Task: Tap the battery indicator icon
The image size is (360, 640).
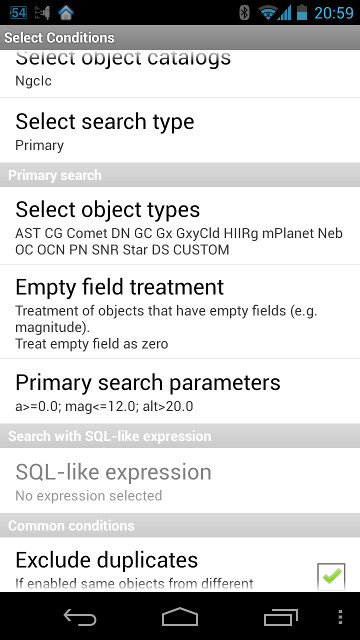Action: [302, 12]
